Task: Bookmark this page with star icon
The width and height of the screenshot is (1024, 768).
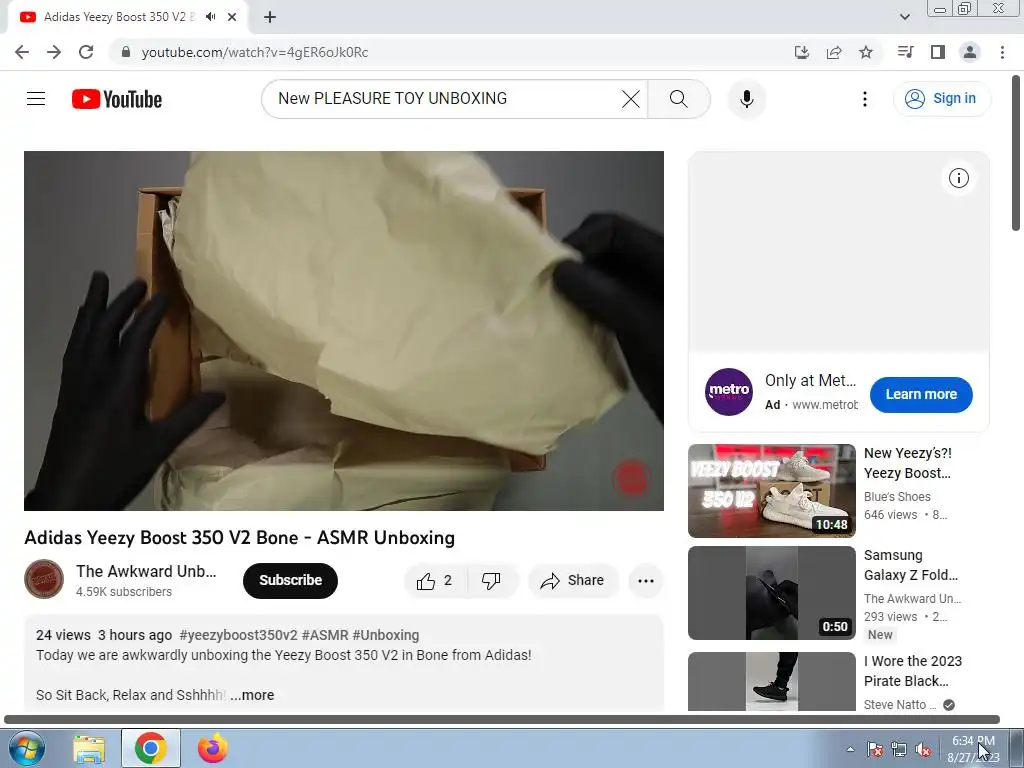Action: point(866,52)
